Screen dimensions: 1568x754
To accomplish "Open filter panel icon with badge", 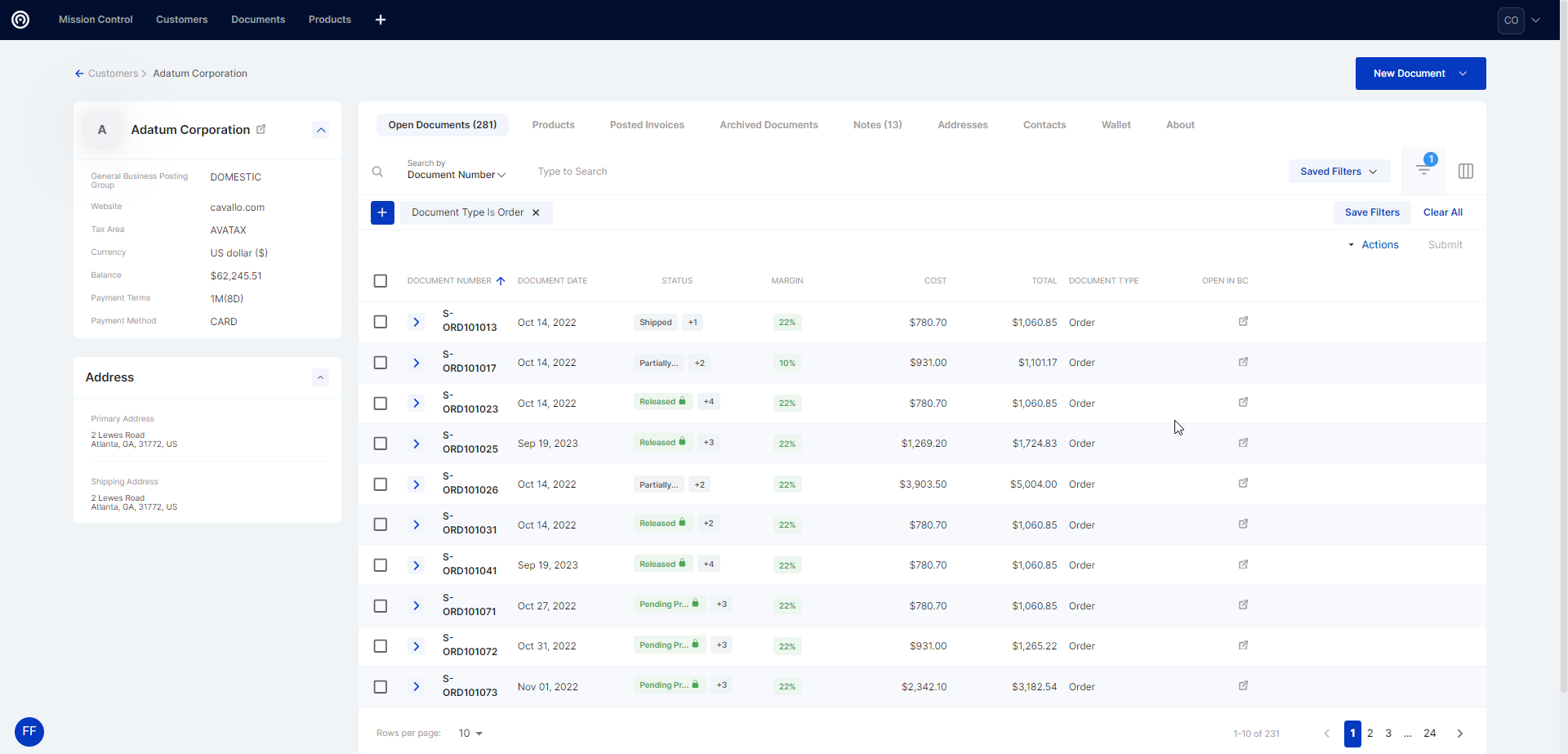I will [x=1423, y=170].
